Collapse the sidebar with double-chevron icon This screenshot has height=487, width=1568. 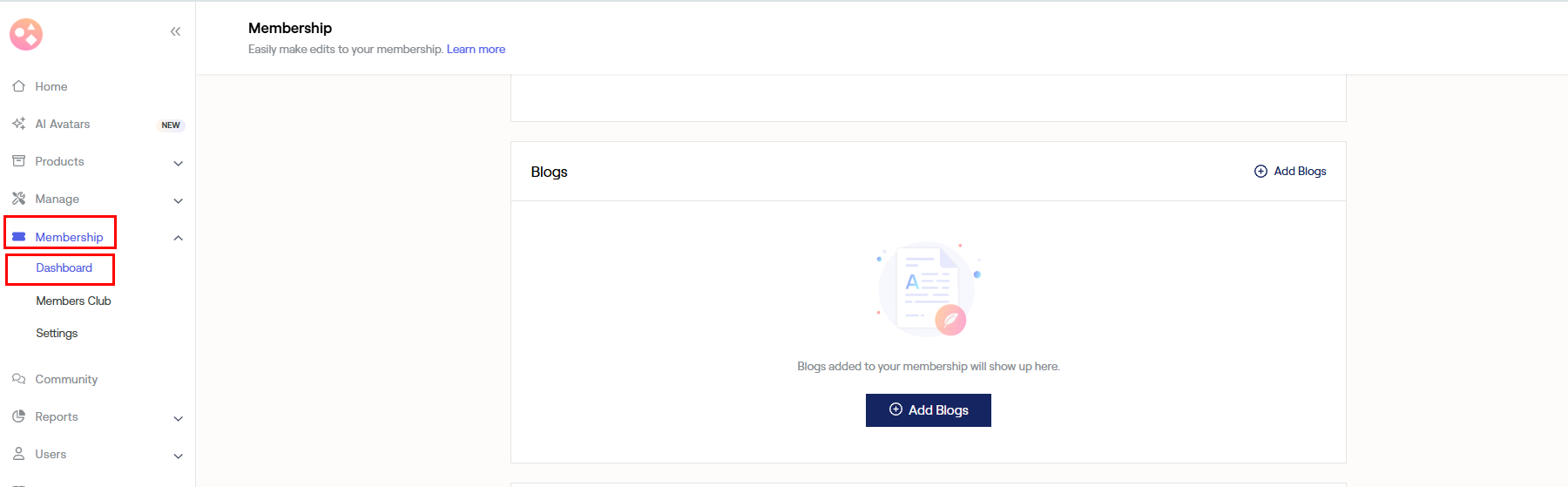[x=175, y=31]
